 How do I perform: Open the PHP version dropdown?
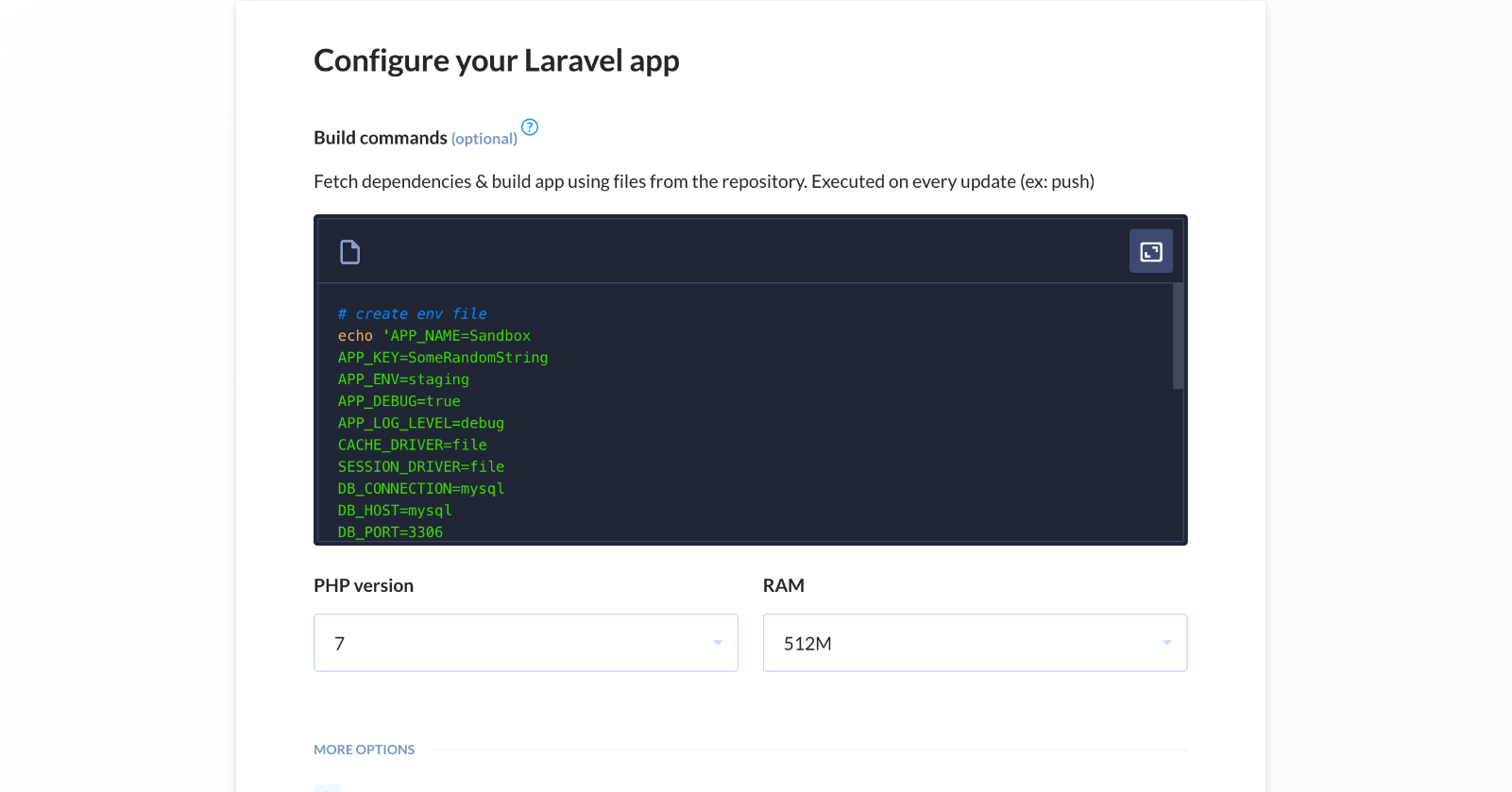[526, 643]
